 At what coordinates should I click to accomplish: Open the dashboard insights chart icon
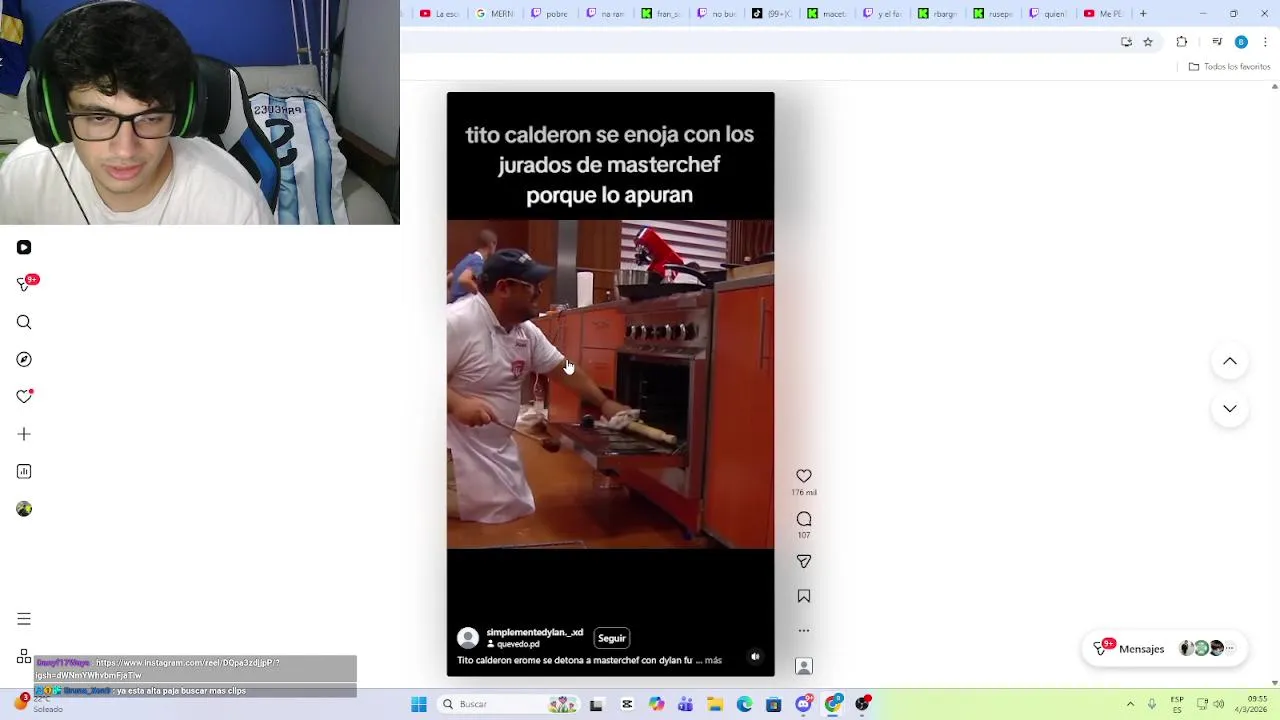[x=24, y=471]
